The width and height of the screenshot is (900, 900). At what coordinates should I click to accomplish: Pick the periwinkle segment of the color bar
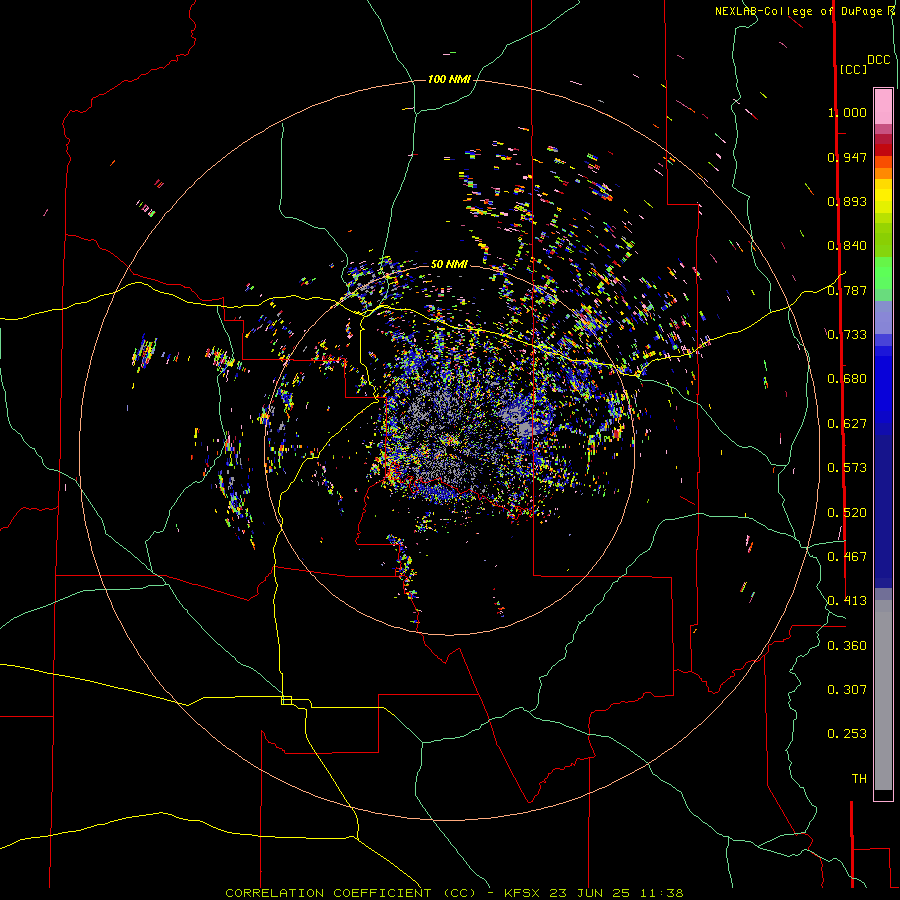883,317
